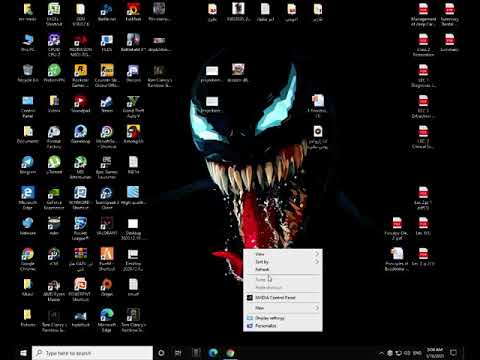This screenshot has width=480, height=360.
Task: Open Microsoft Edge from the taskbar
Action: (213, 353)
